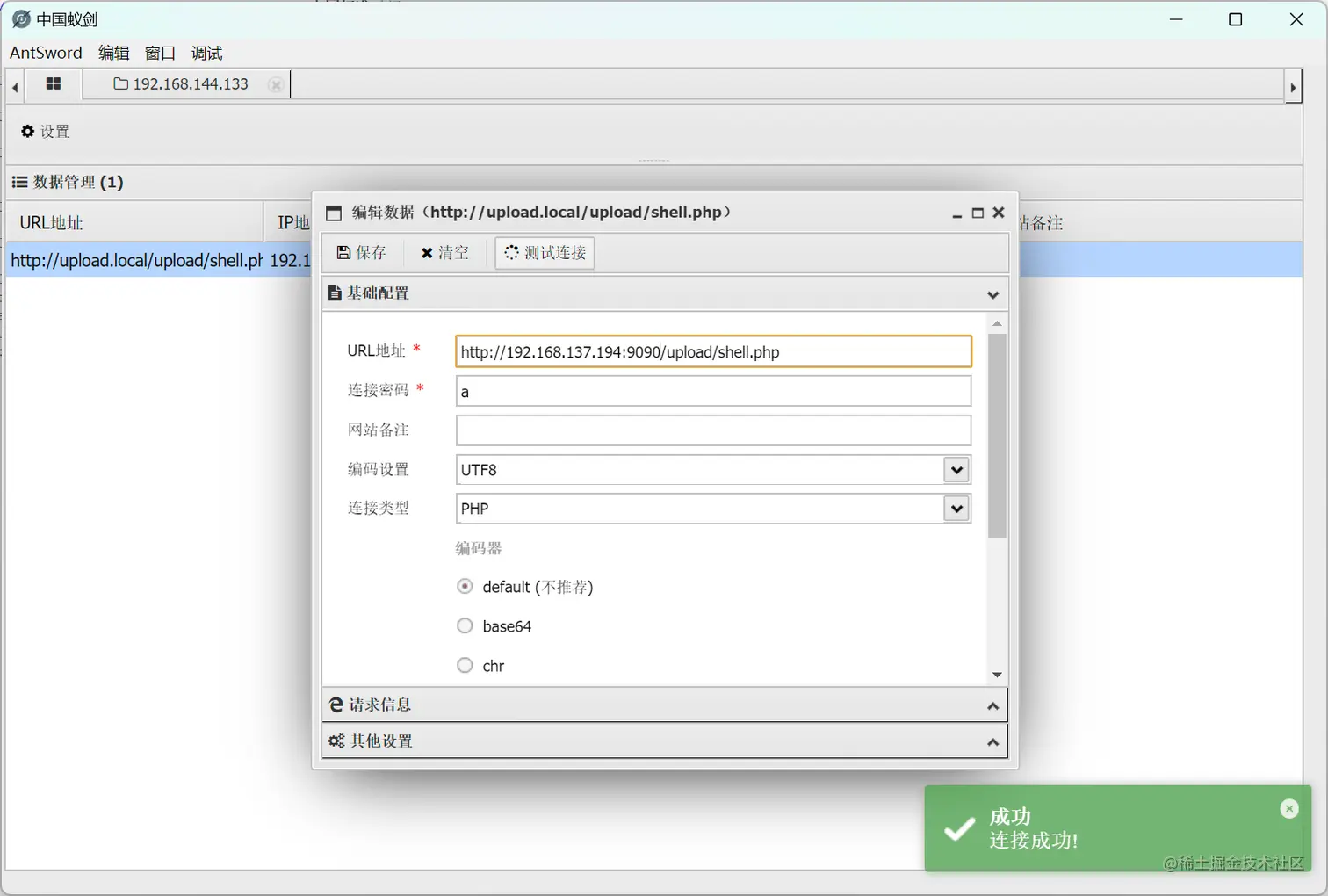1328x896 pixels.
Task: Open the 192.168.144.133 tab
Action: click(x=182, y=84)
